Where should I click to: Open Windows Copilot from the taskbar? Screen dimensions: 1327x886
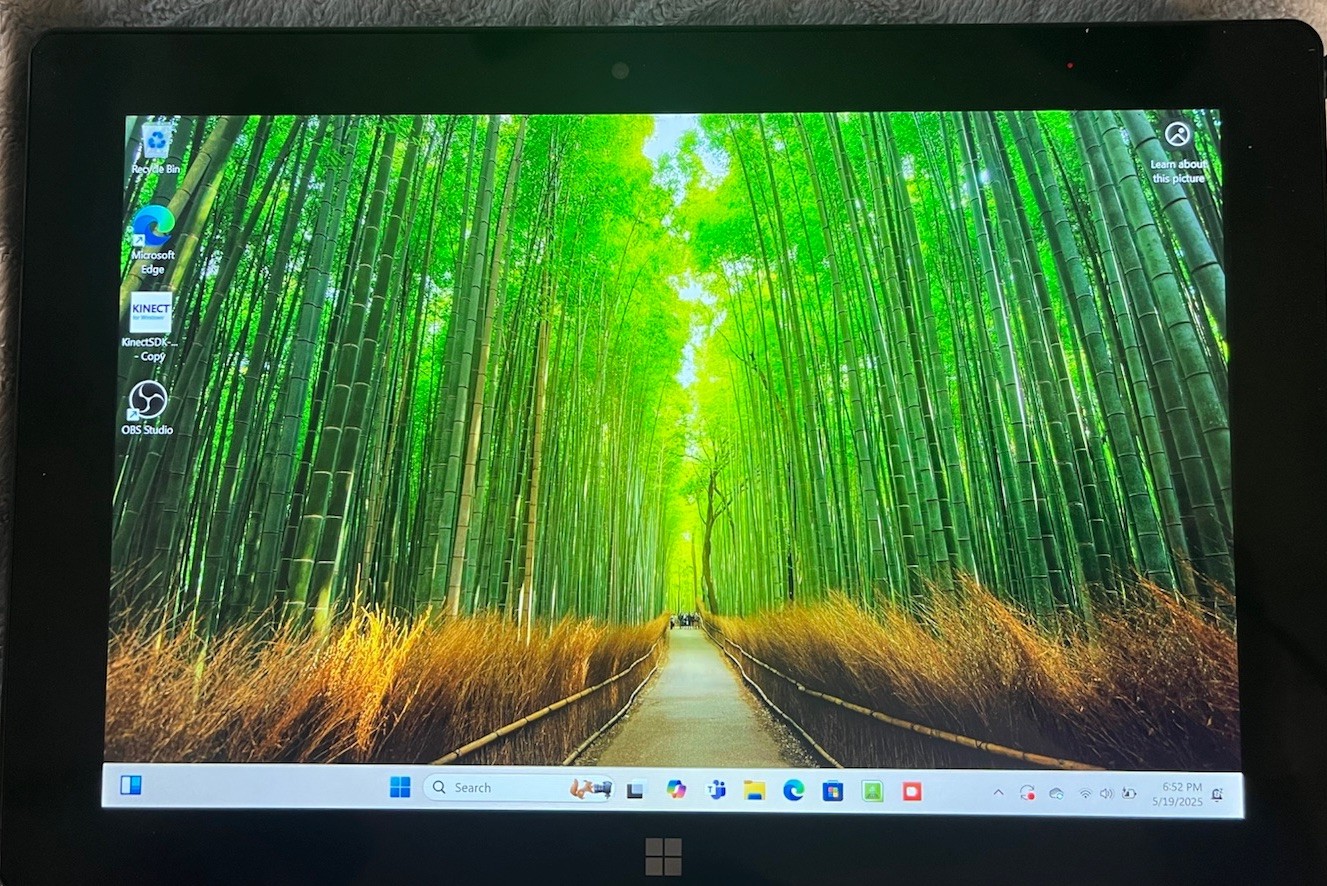pos(678,788)
